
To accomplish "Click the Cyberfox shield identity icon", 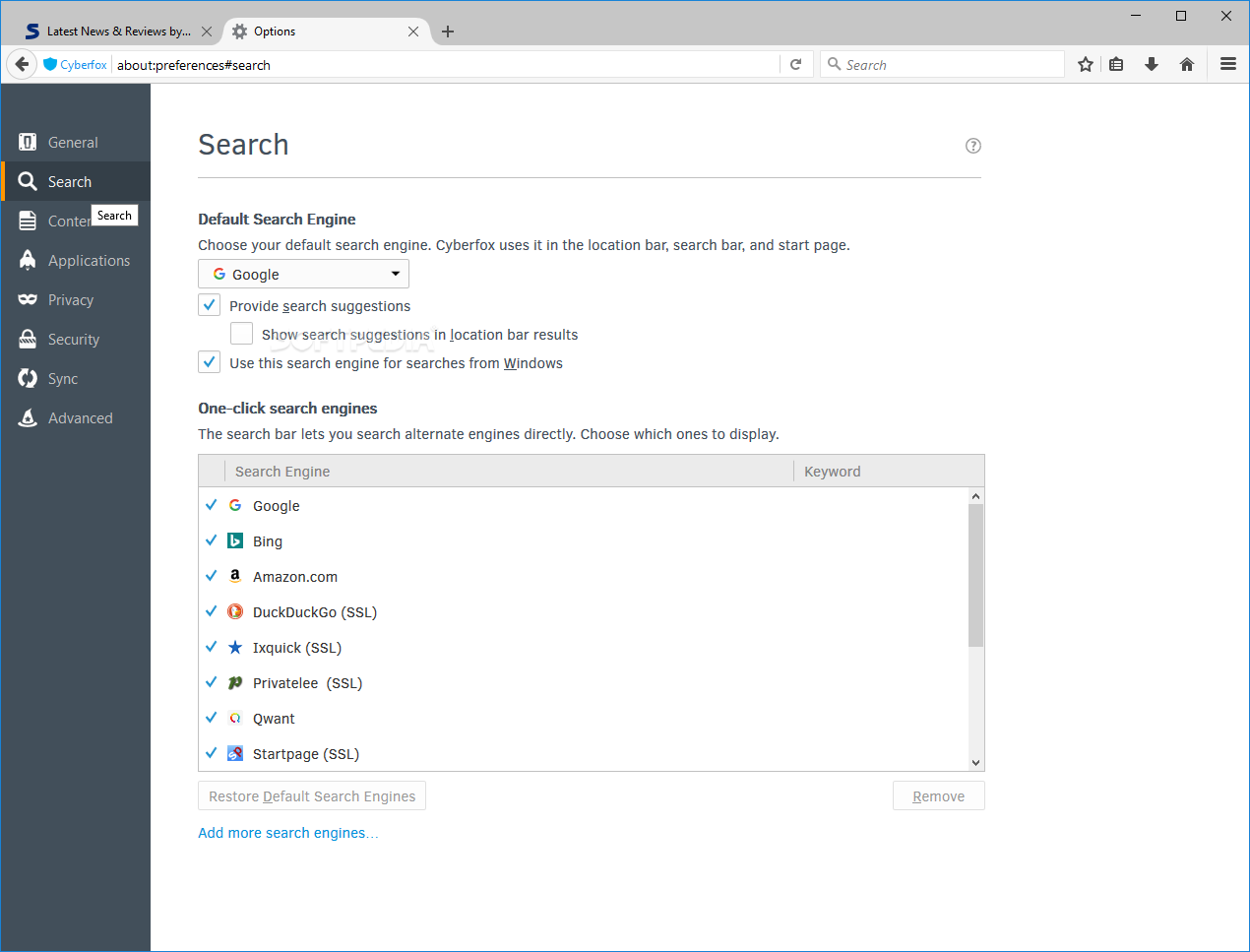I will coord(50,64).
